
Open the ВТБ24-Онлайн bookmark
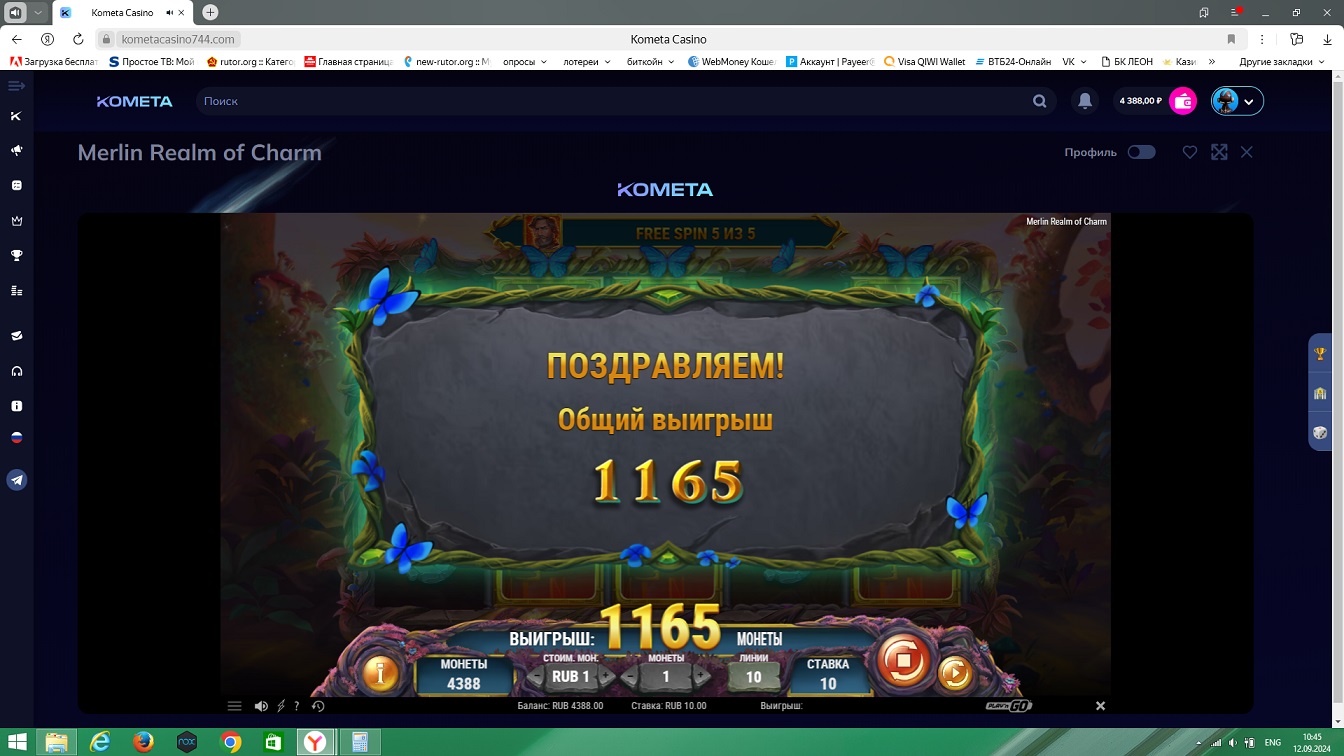1011,61
